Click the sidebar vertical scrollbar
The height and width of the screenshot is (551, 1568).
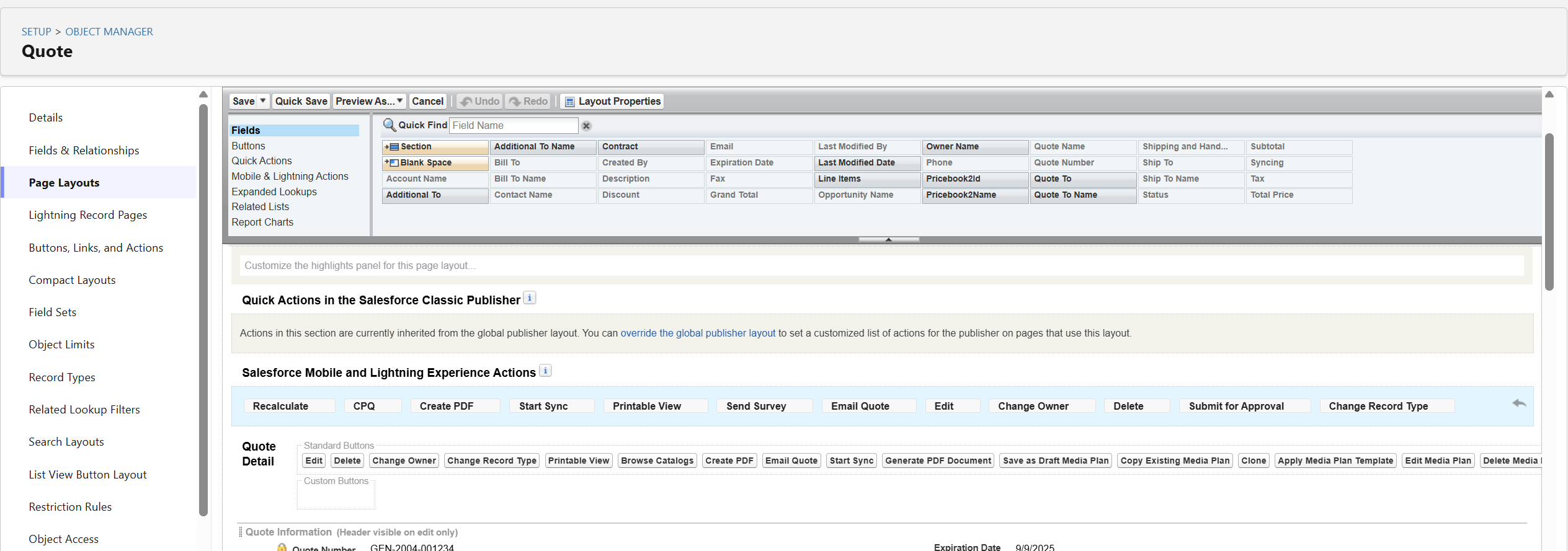coord(203,310)
